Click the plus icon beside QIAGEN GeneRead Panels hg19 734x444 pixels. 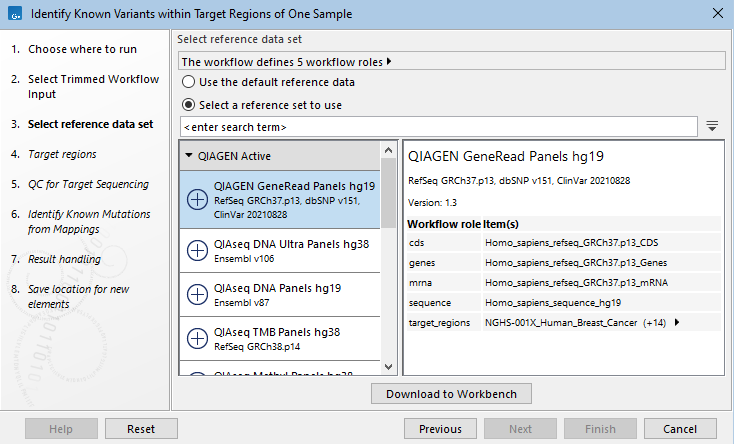tap(198, 200)
